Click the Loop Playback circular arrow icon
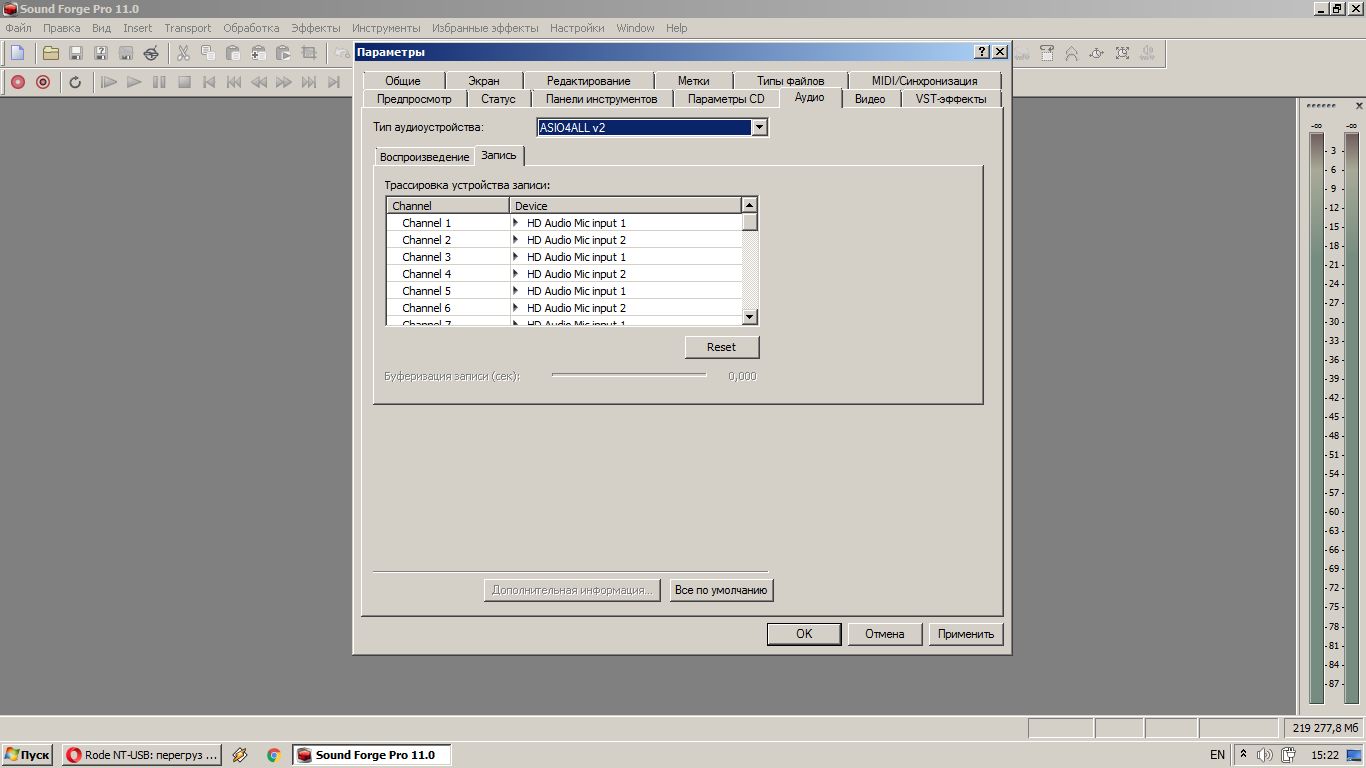This screenshot has height=768, width=1366. [75, 82]
